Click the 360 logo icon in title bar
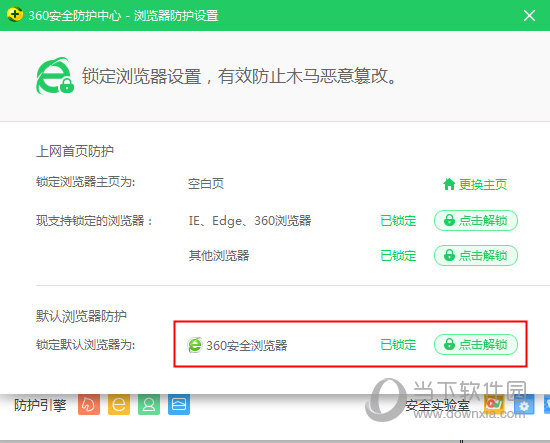The height and width of the screenshot is (443, 550). [14, 15]
